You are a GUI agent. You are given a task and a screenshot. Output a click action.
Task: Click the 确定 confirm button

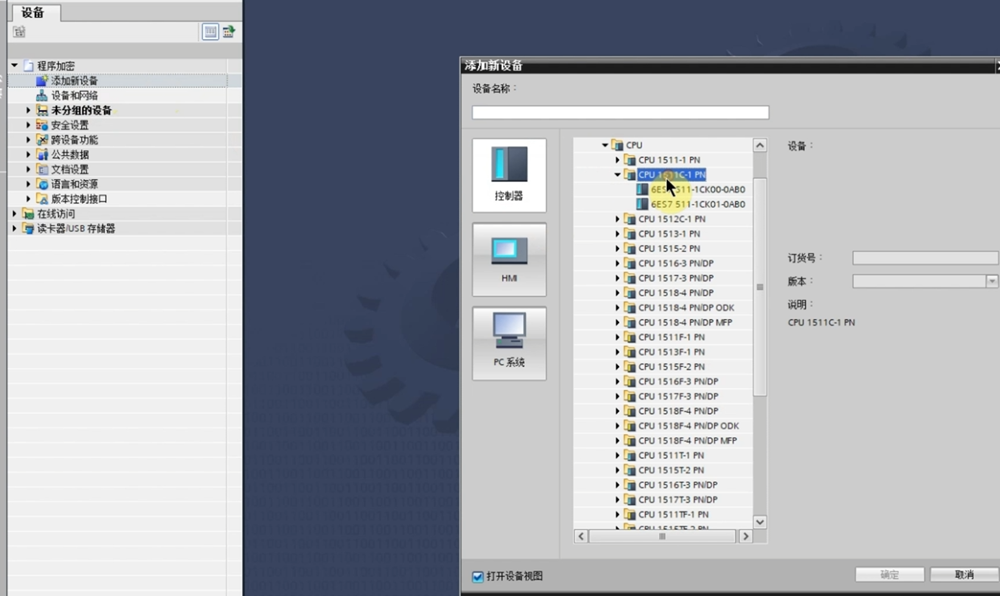tap(888, 575)
